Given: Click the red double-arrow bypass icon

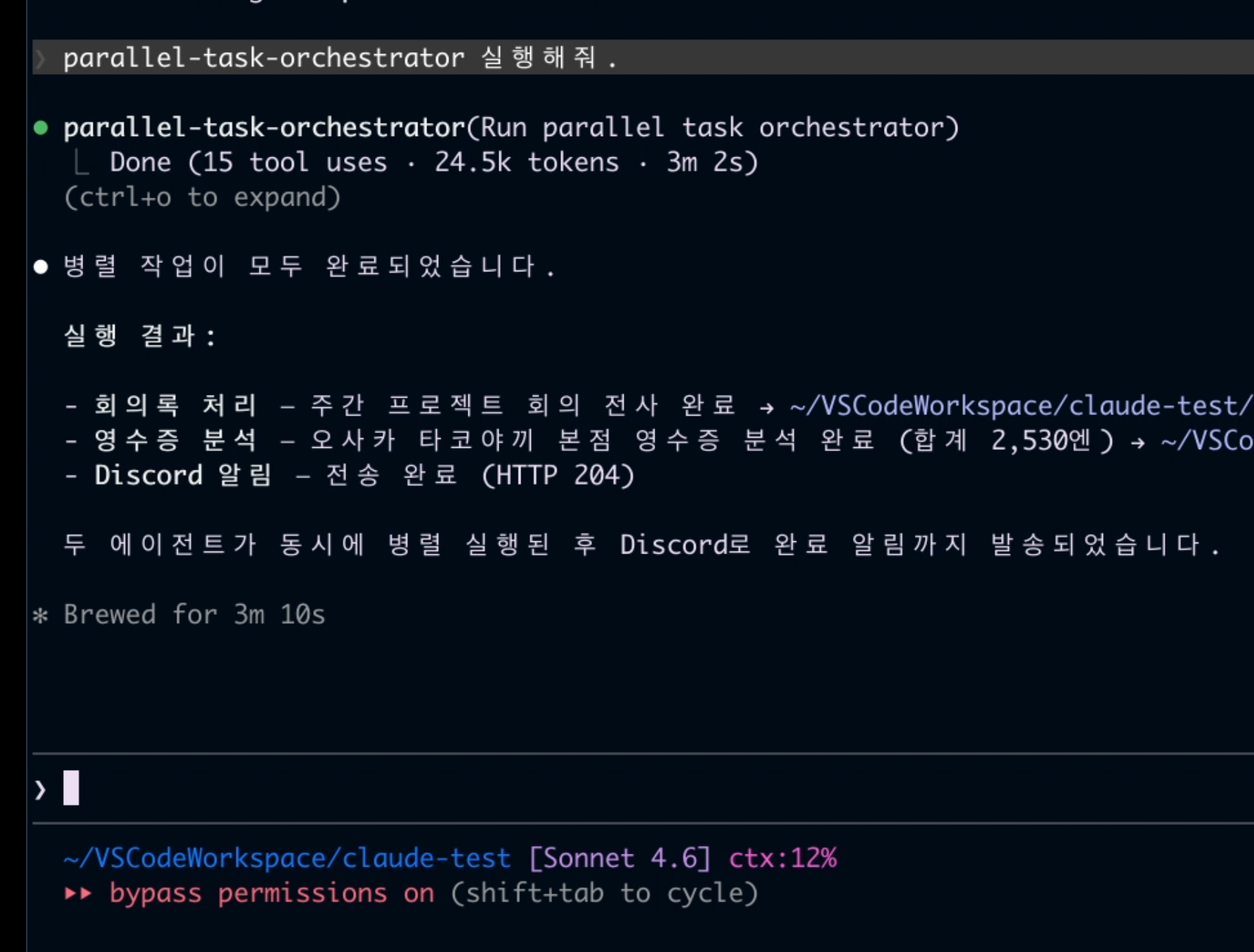Looking at the screenshot, I should pyautogui.click(x=78, y=894).
